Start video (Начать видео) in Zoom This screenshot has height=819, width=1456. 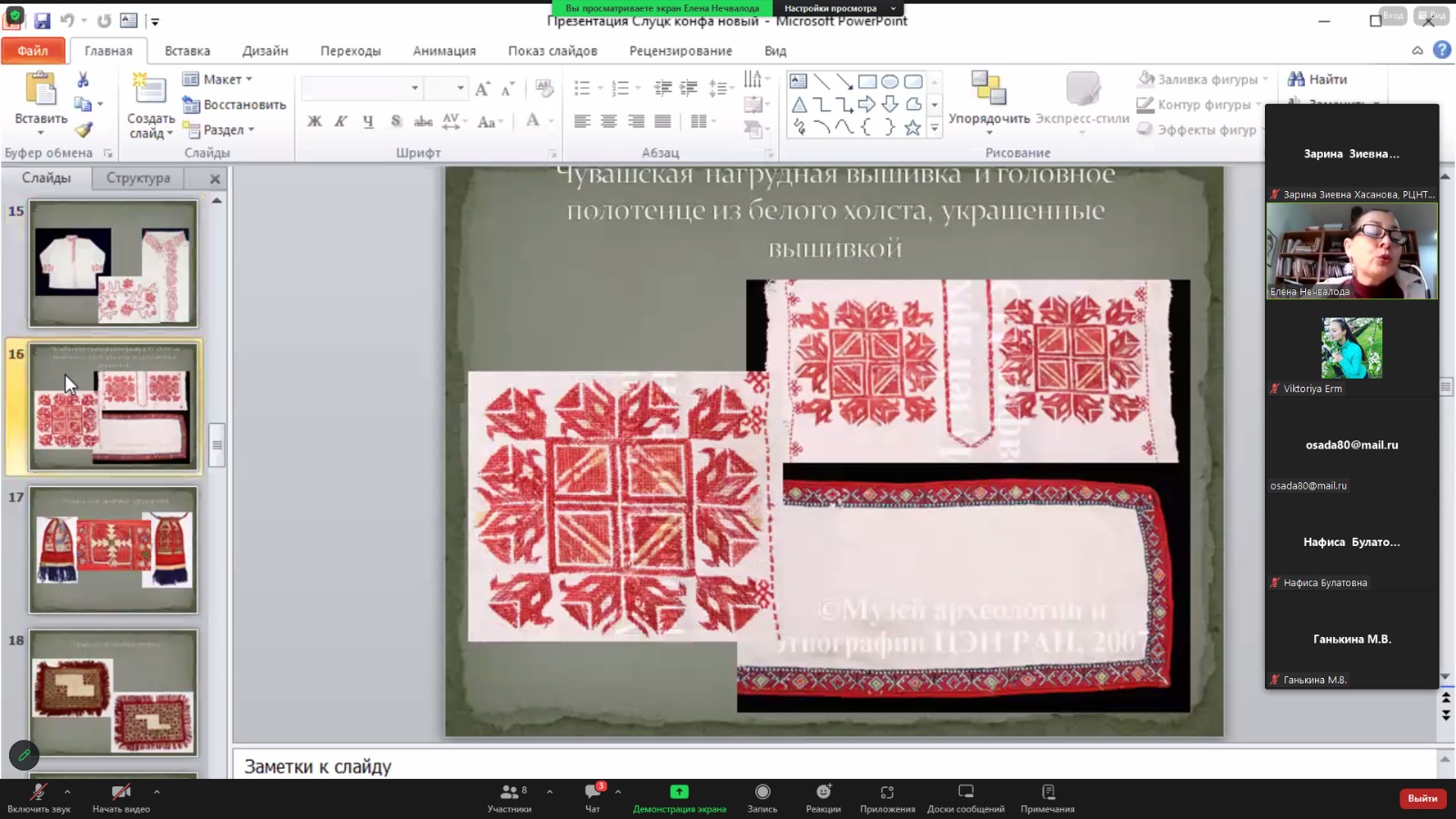pyautogui.click(x=121, y=798)
